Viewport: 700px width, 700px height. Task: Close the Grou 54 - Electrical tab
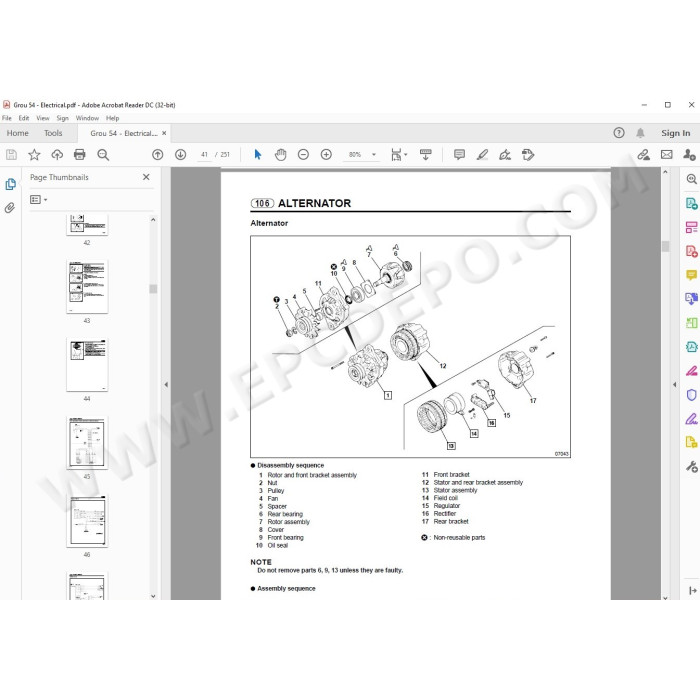164,133
